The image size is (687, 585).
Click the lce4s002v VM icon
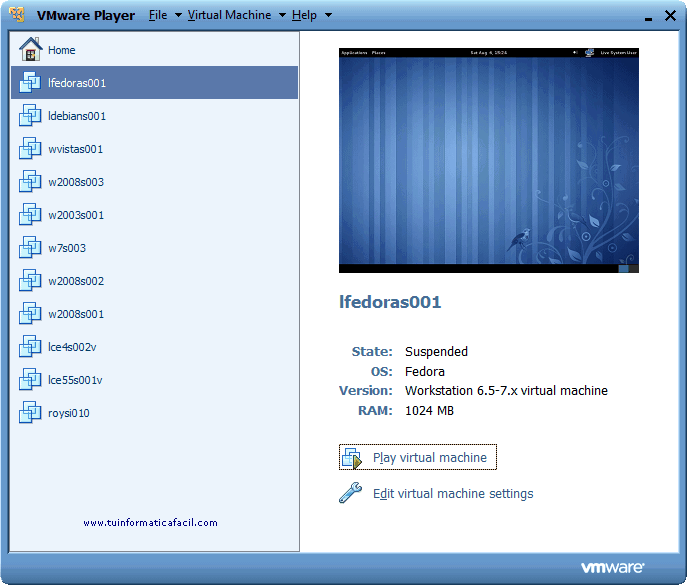coord(30,346)
